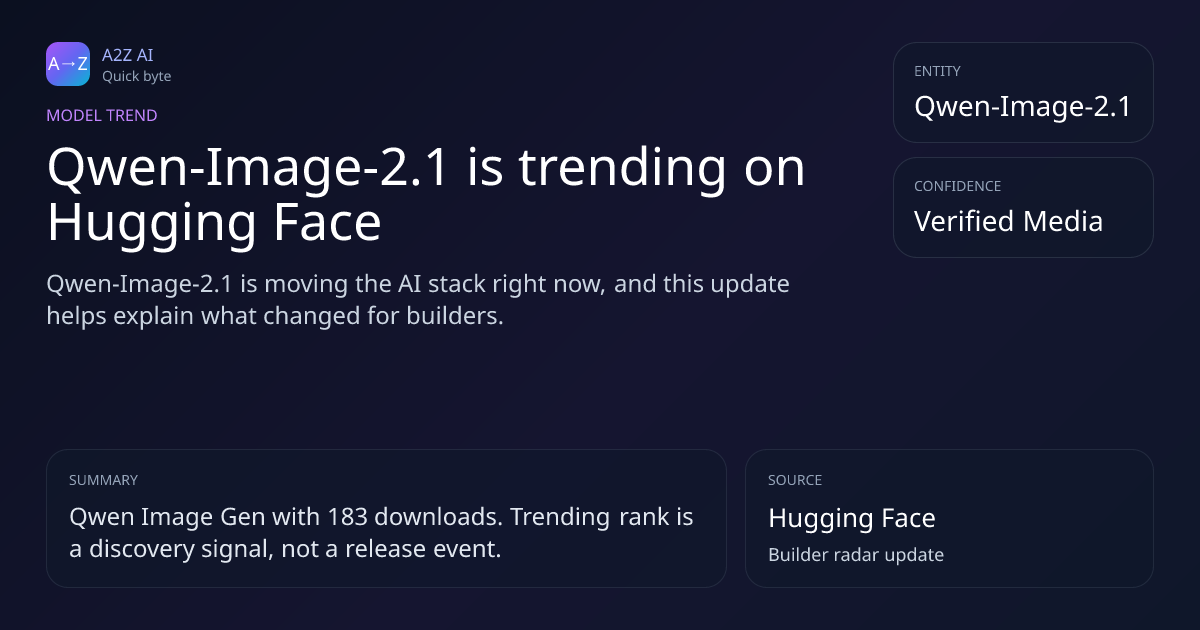Click the Hugging Face source name

click(x=852, y=518)
